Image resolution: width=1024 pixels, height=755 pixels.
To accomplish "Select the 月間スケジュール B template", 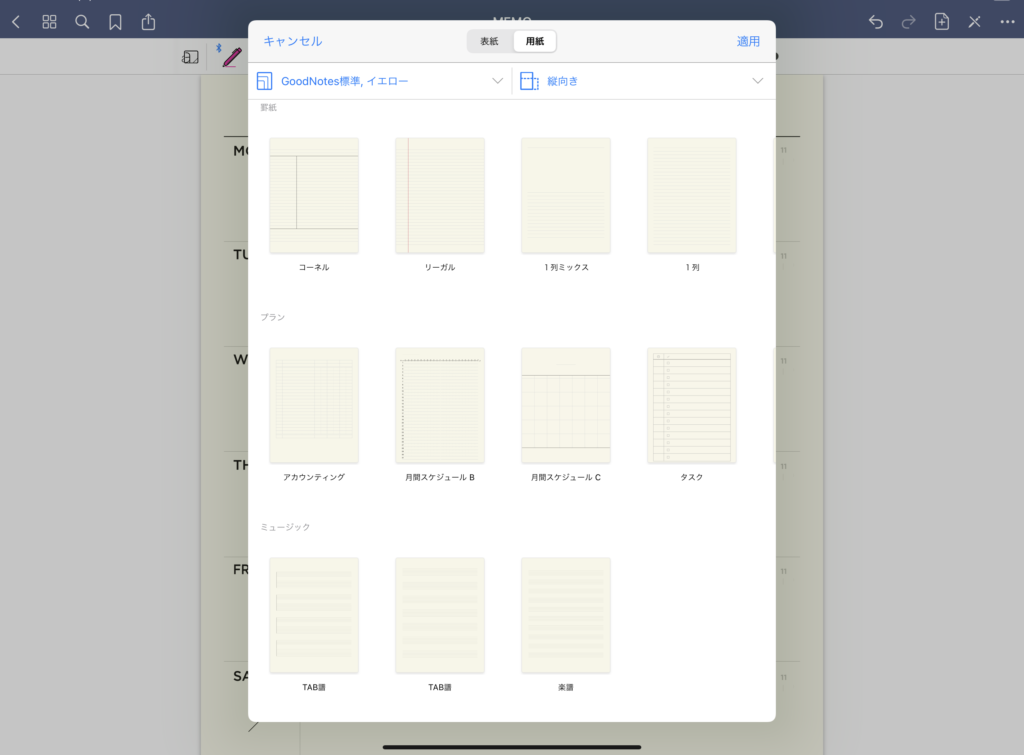I will pos(440,406).
